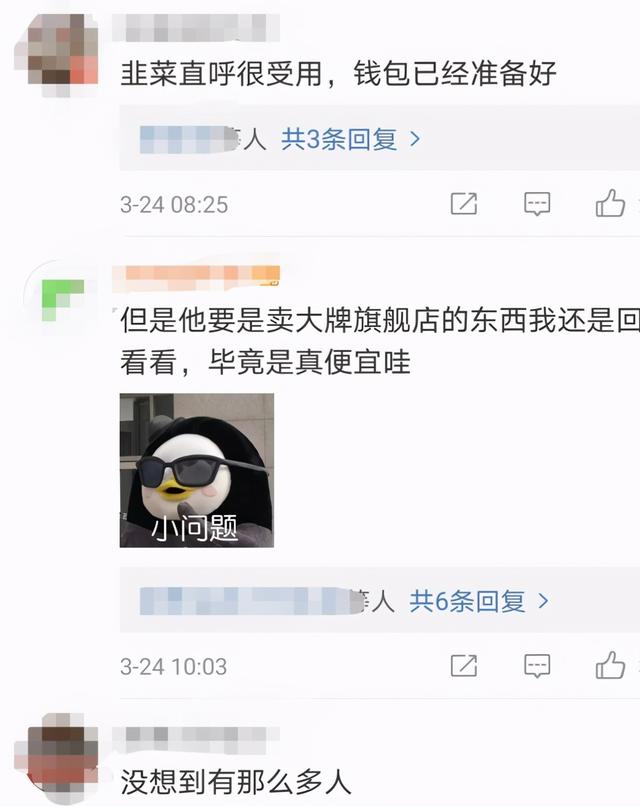Open first commenter's pixelated avatar

pos(58,54)
